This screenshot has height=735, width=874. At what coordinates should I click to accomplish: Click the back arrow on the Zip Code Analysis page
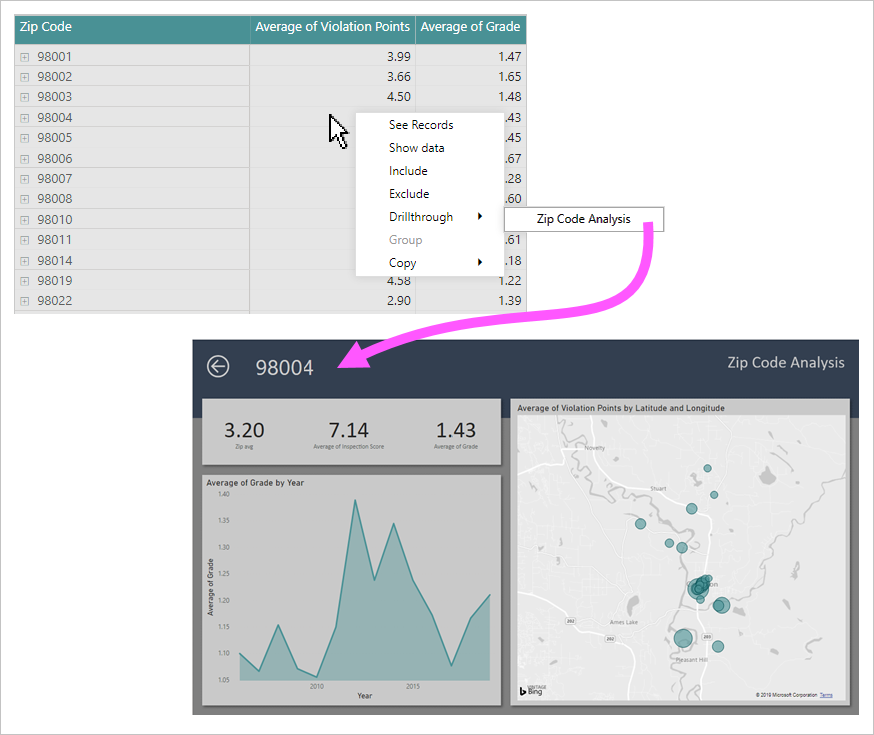[x=217, y=366]
